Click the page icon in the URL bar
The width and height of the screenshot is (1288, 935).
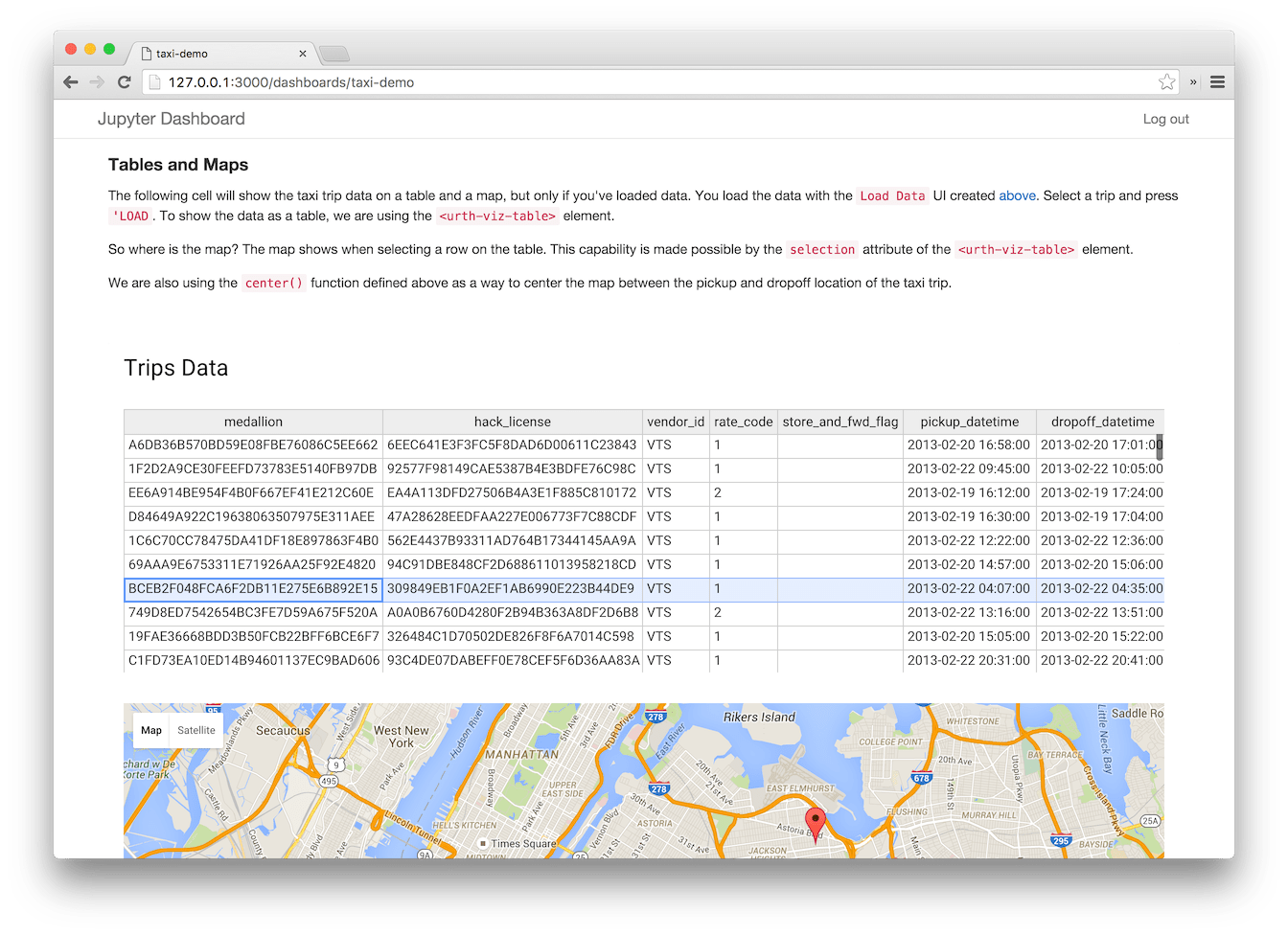(x=154, y=82)
